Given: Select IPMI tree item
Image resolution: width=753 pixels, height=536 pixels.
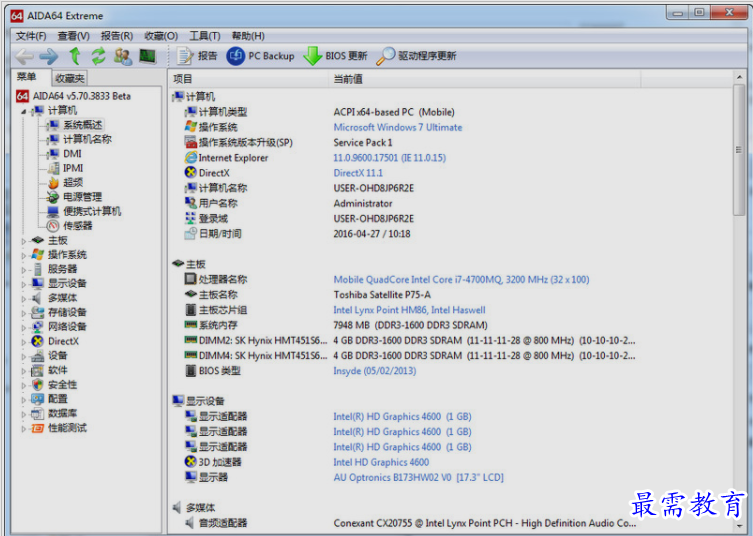Looking at the screenshot, I should tap(73, 168).
